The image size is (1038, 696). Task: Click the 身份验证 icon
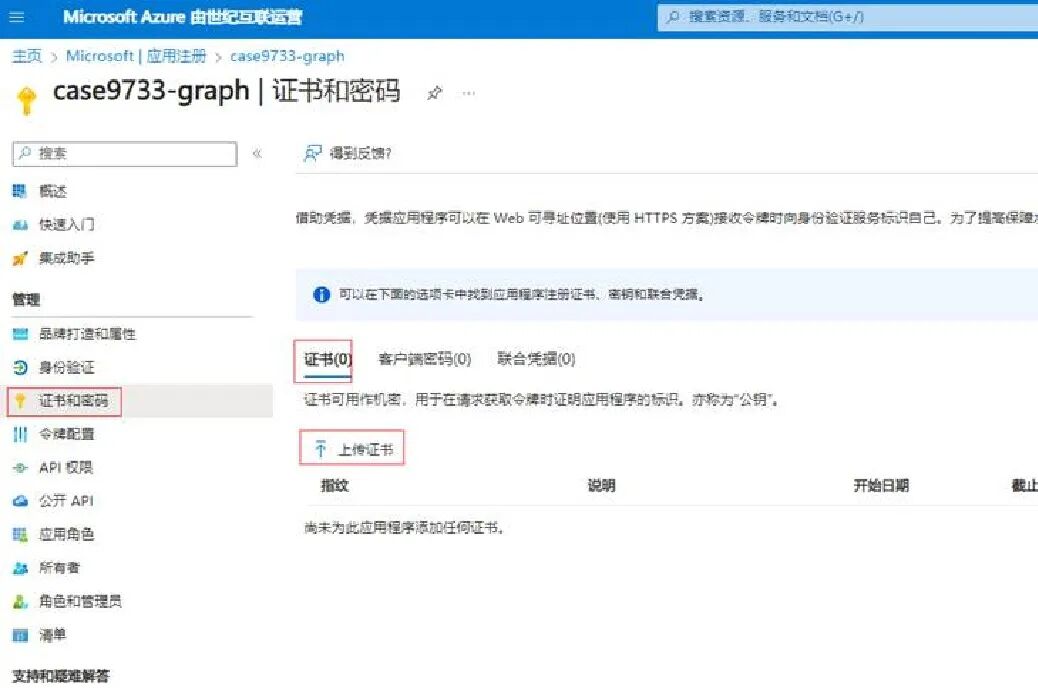pyautogui.click(x=20, y=368)
